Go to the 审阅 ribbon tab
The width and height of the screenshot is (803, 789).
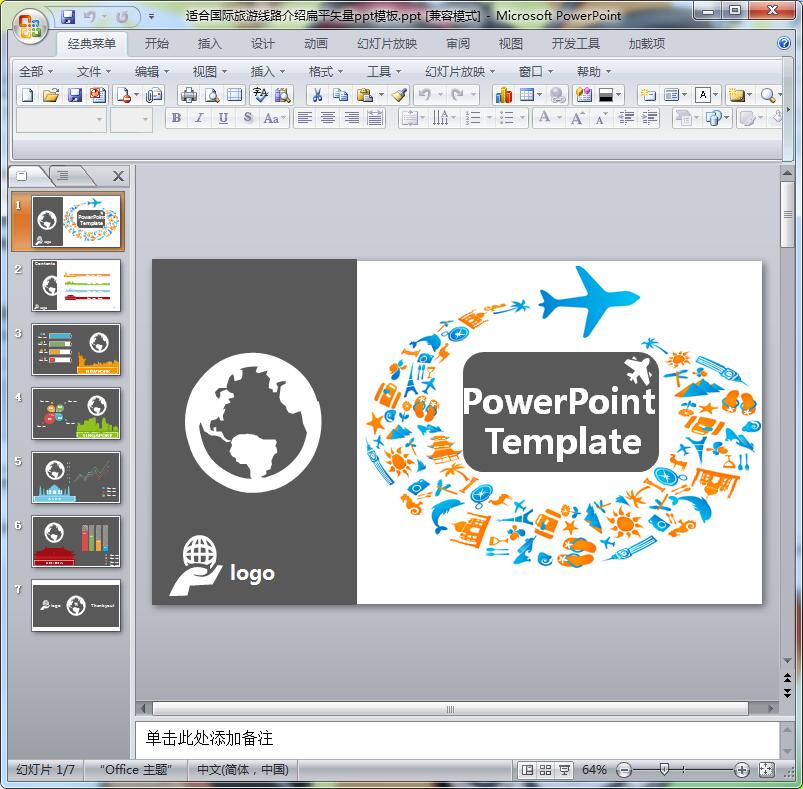(458, 44)
